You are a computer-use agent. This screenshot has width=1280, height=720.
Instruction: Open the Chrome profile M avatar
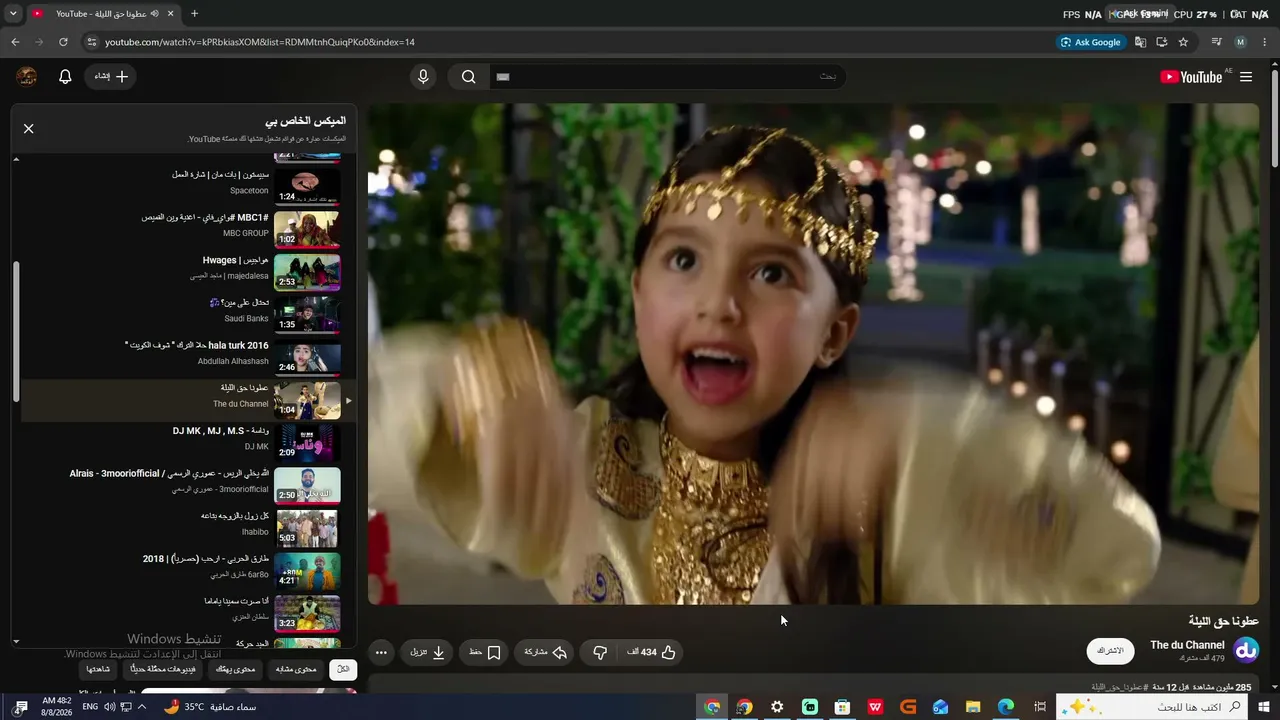pos(1241,42)
